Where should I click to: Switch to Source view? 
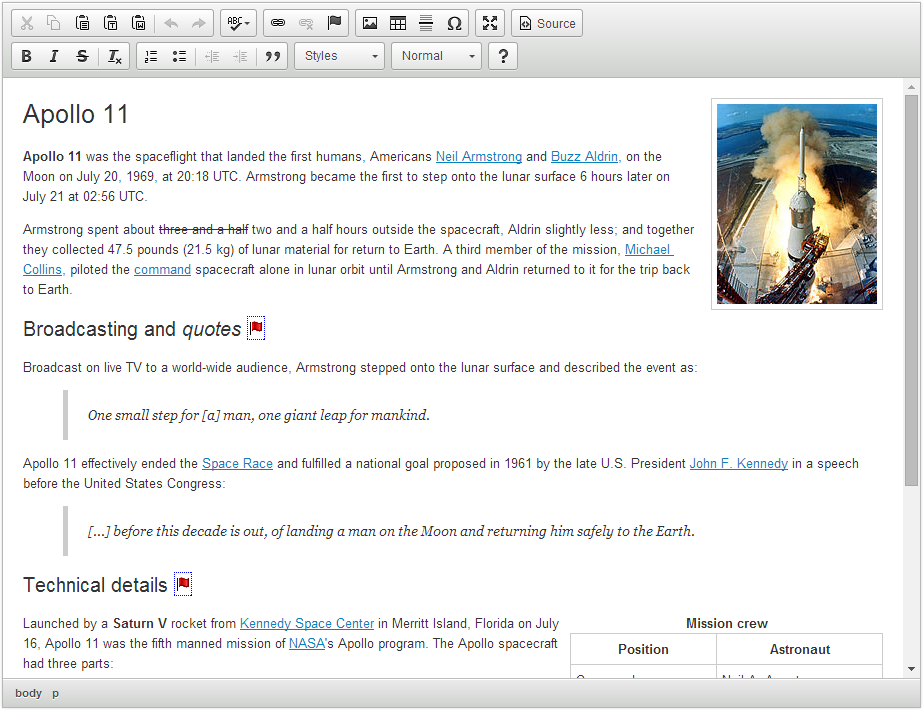(x=547, y=23)
